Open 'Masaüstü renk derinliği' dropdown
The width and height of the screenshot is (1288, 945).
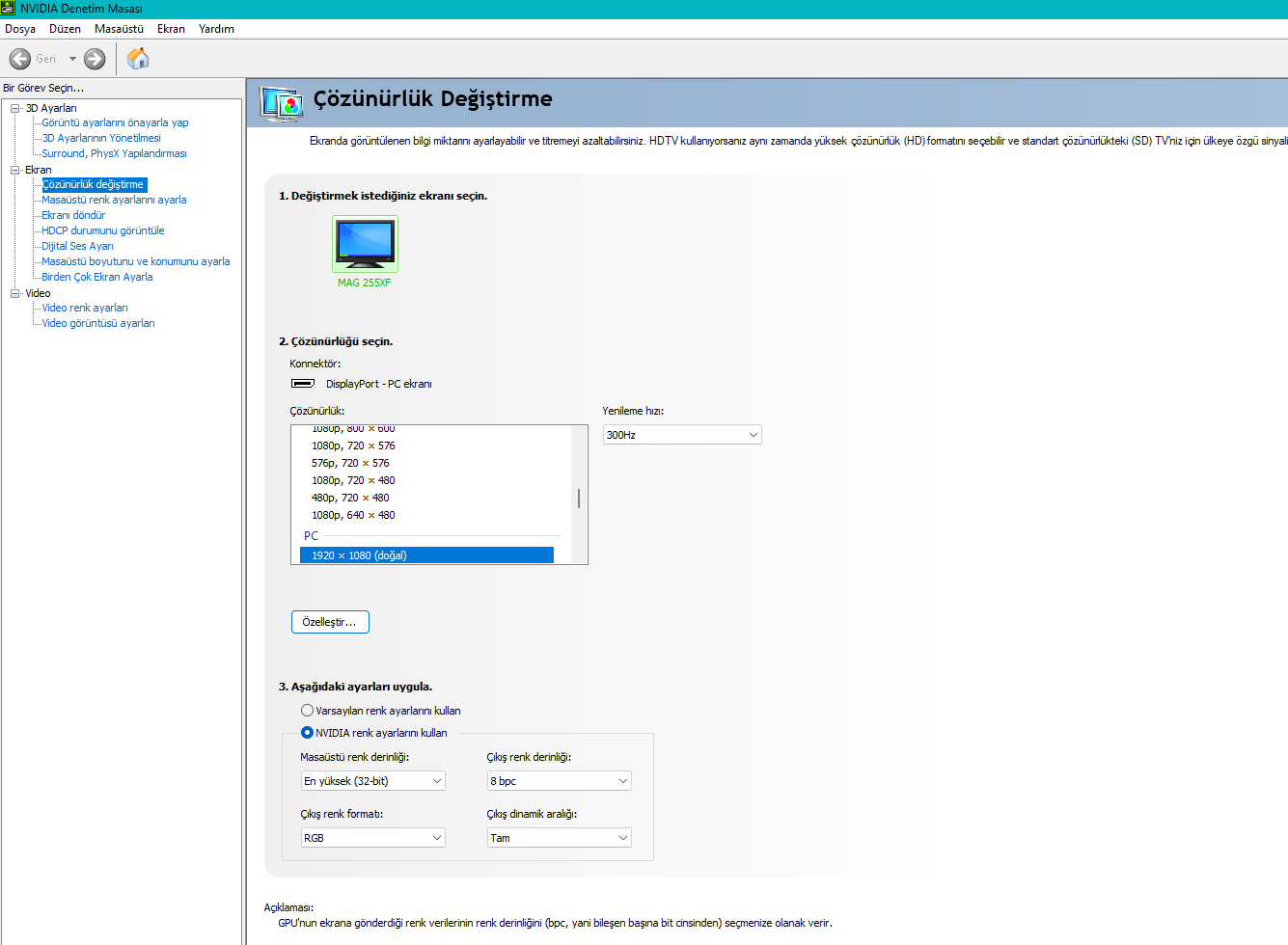click(x=372, y=781)
